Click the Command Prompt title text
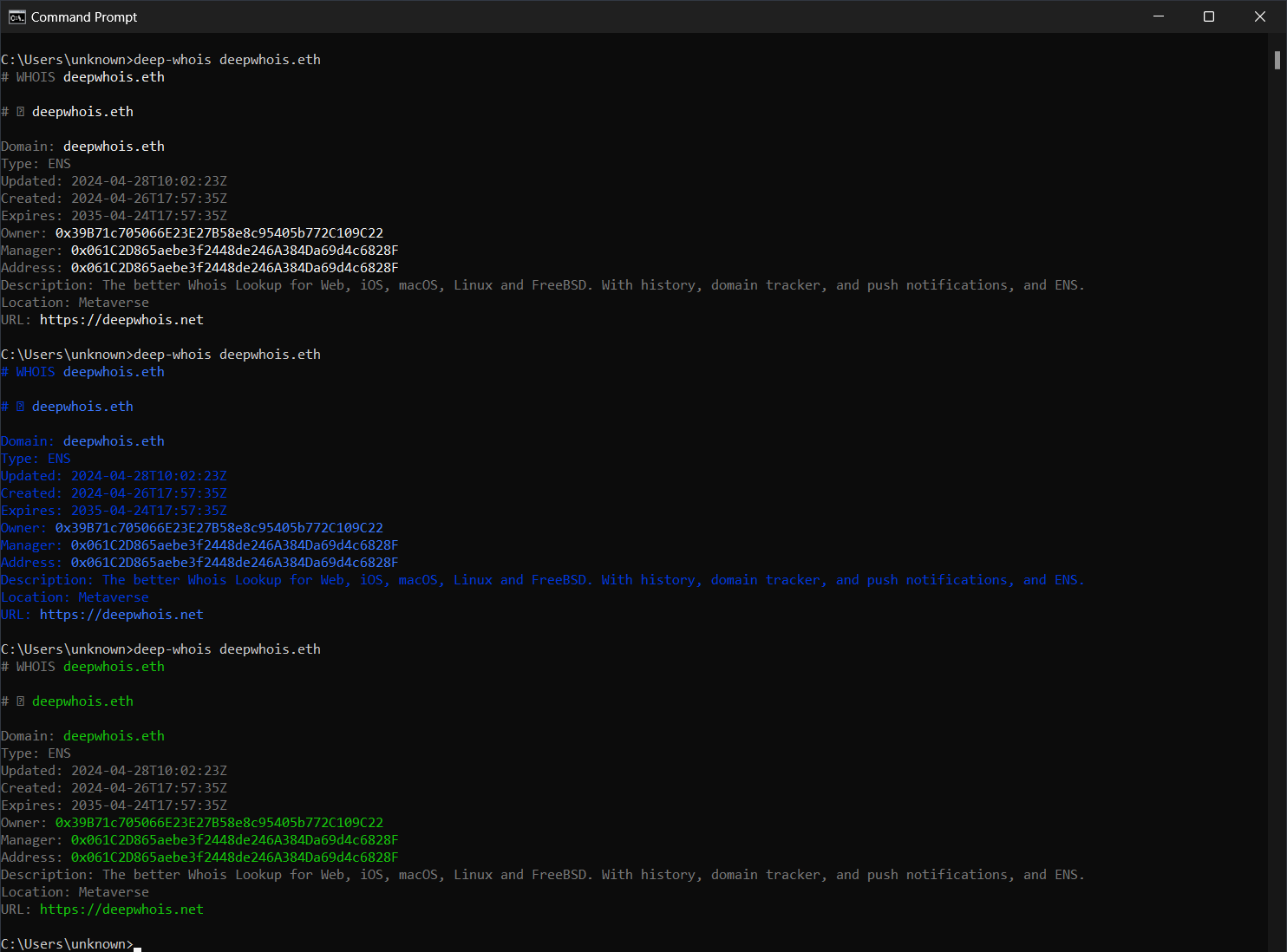The height and width of the screenshot is (952, 1287). click(x=83, y=16)
